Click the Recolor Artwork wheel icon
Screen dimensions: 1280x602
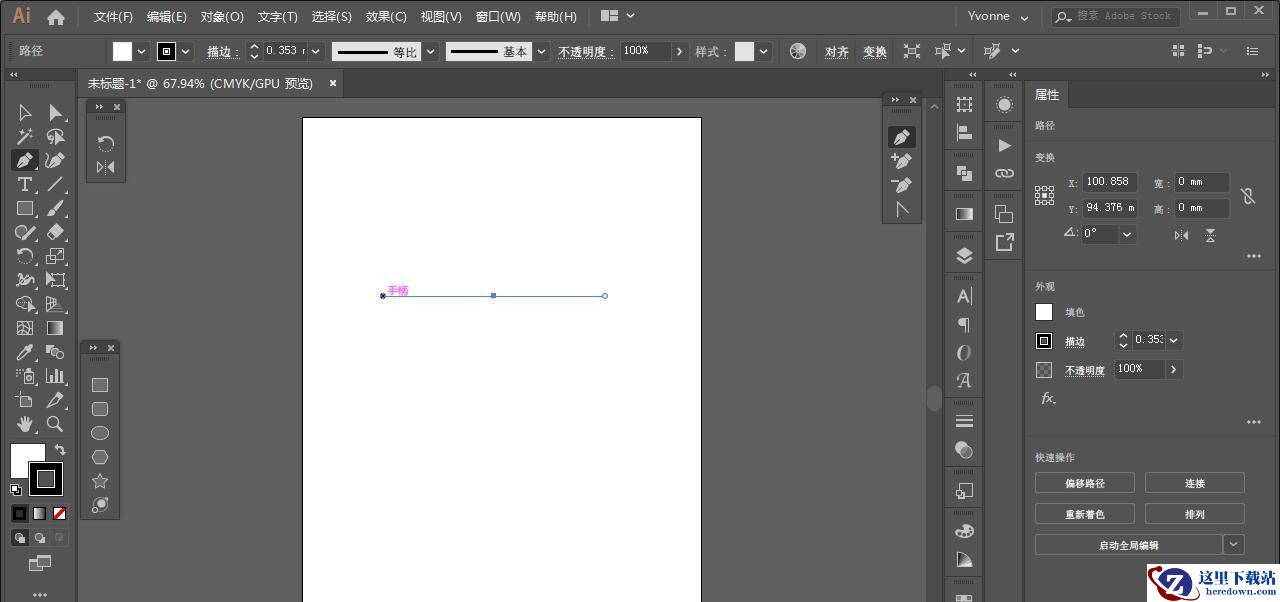click(x=797, y=51)
